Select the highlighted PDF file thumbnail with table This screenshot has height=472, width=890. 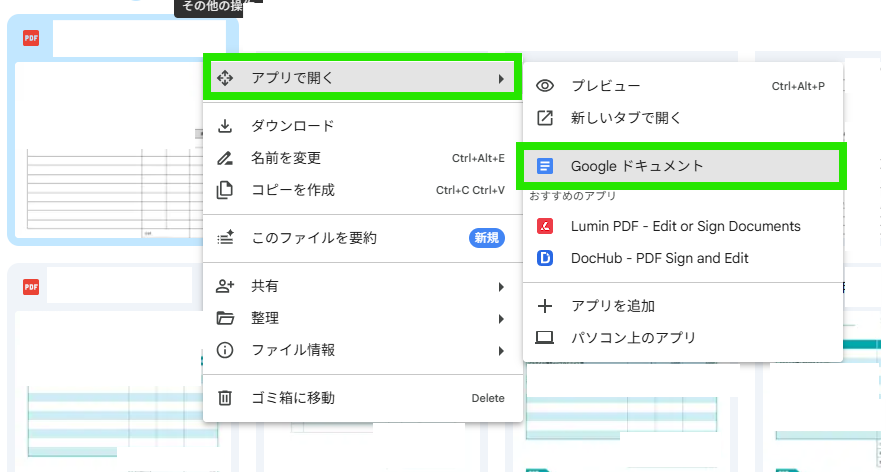click(110, 150)
